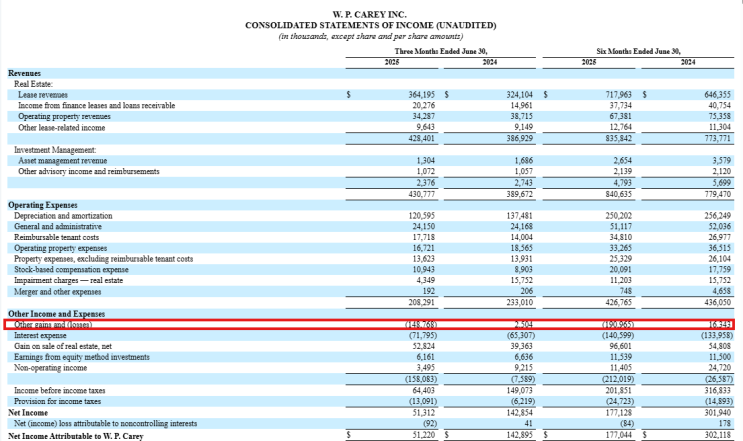Viewport: 743px width, 441px height.
Task: Click Property expenses, excluding reimbursable tenant costs
Action: [103, 259]
